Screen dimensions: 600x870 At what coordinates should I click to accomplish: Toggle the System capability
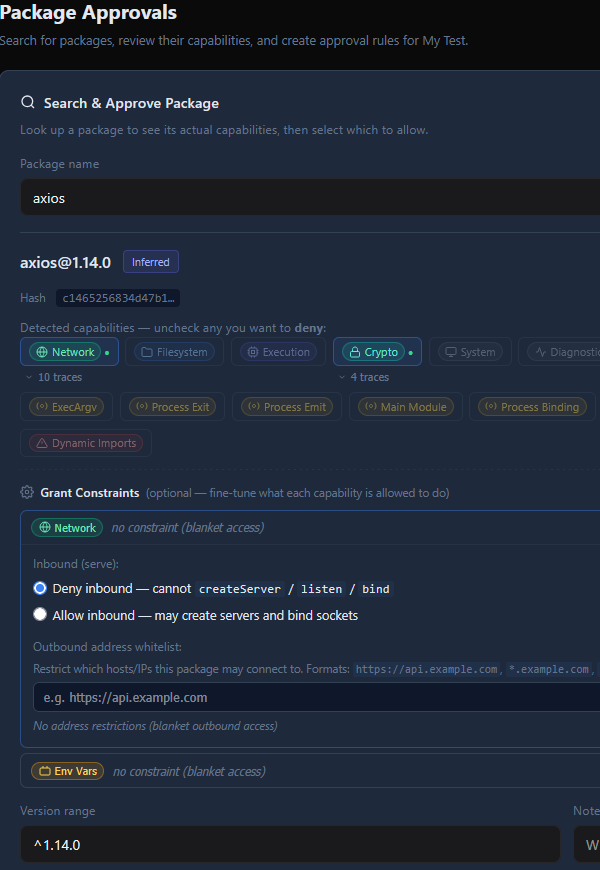click(470, 352)
